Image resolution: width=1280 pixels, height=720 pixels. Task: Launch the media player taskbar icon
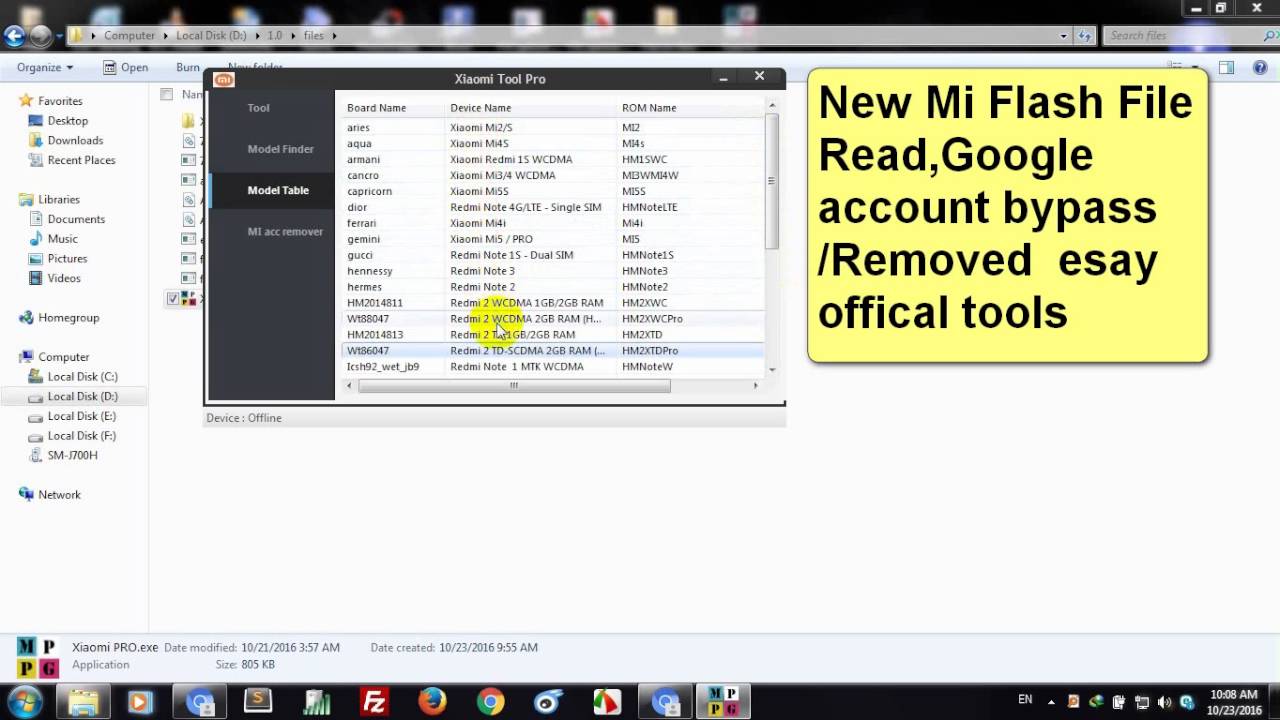click(x=138, y=702)
